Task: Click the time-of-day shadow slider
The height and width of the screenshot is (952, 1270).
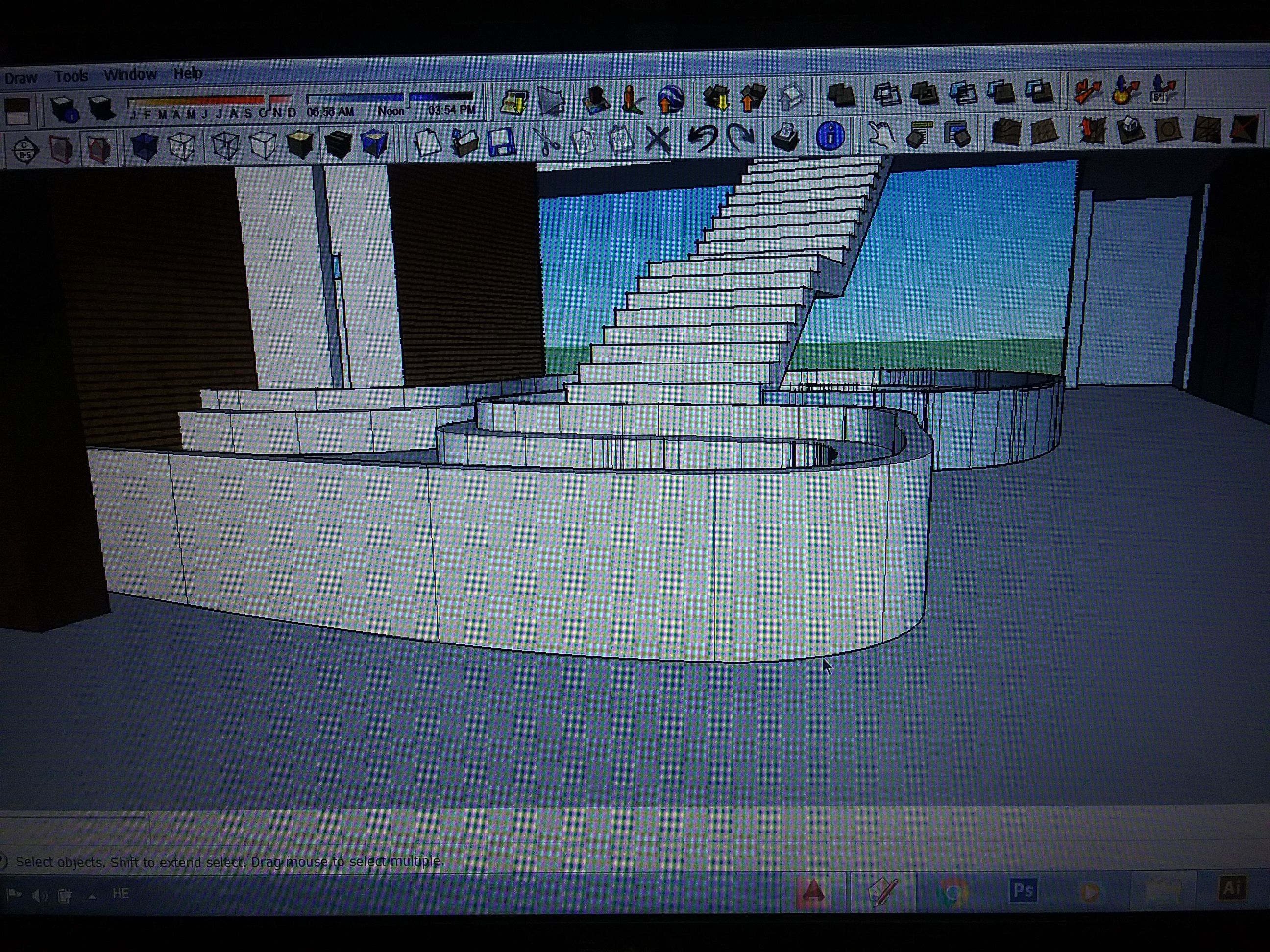Action: click(x=390, y=97)
